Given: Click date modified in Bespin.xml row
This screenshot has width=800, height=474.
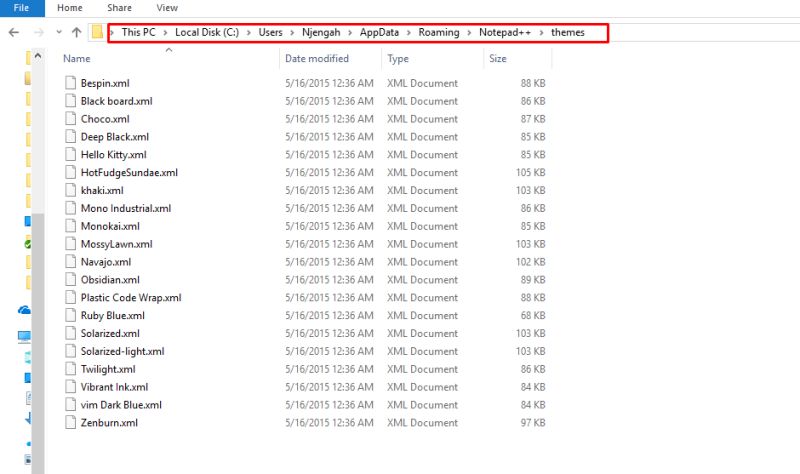Looking at the screenshot, I should point(329,83).
